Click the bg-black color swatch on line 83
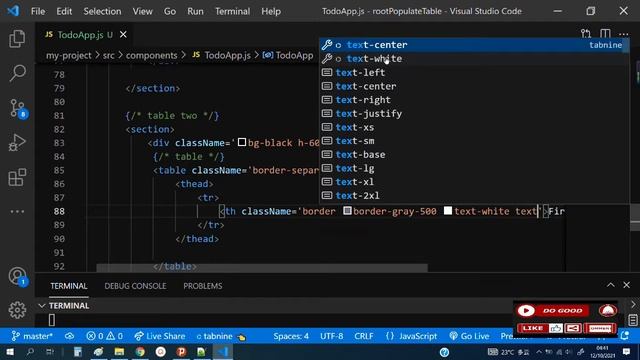The height and width of the screenshot is (360, 640). 242,142
